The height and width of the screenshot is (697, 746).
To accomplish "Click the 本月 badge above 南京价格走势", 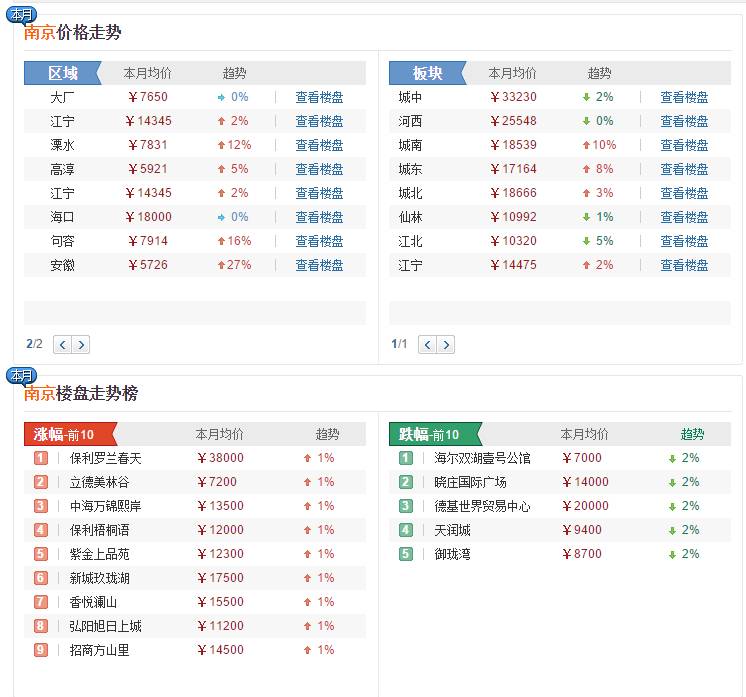I will 21,15.
